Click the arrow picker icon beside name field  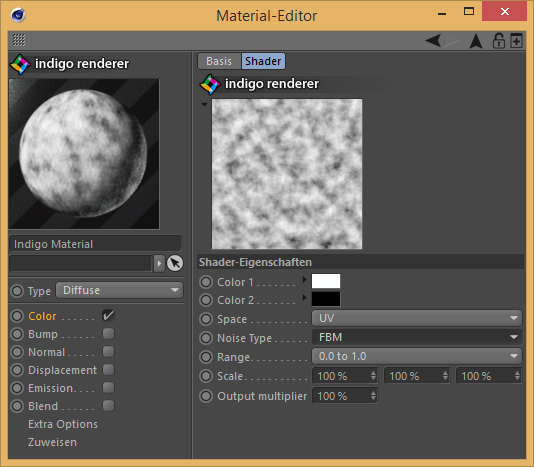pos(175,263)
